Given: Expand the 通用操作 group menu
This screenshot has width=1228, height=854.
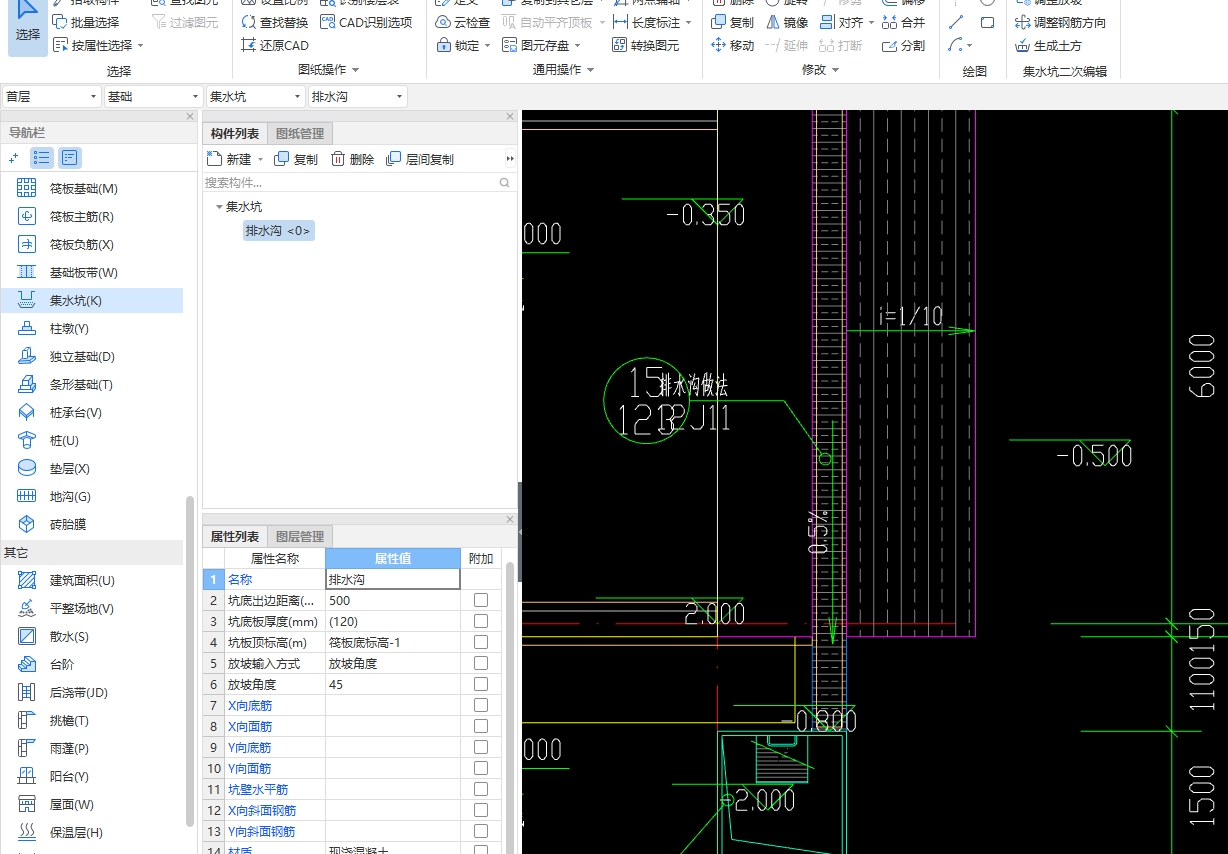Looking at the screenshot, I should tap(590, 70).
